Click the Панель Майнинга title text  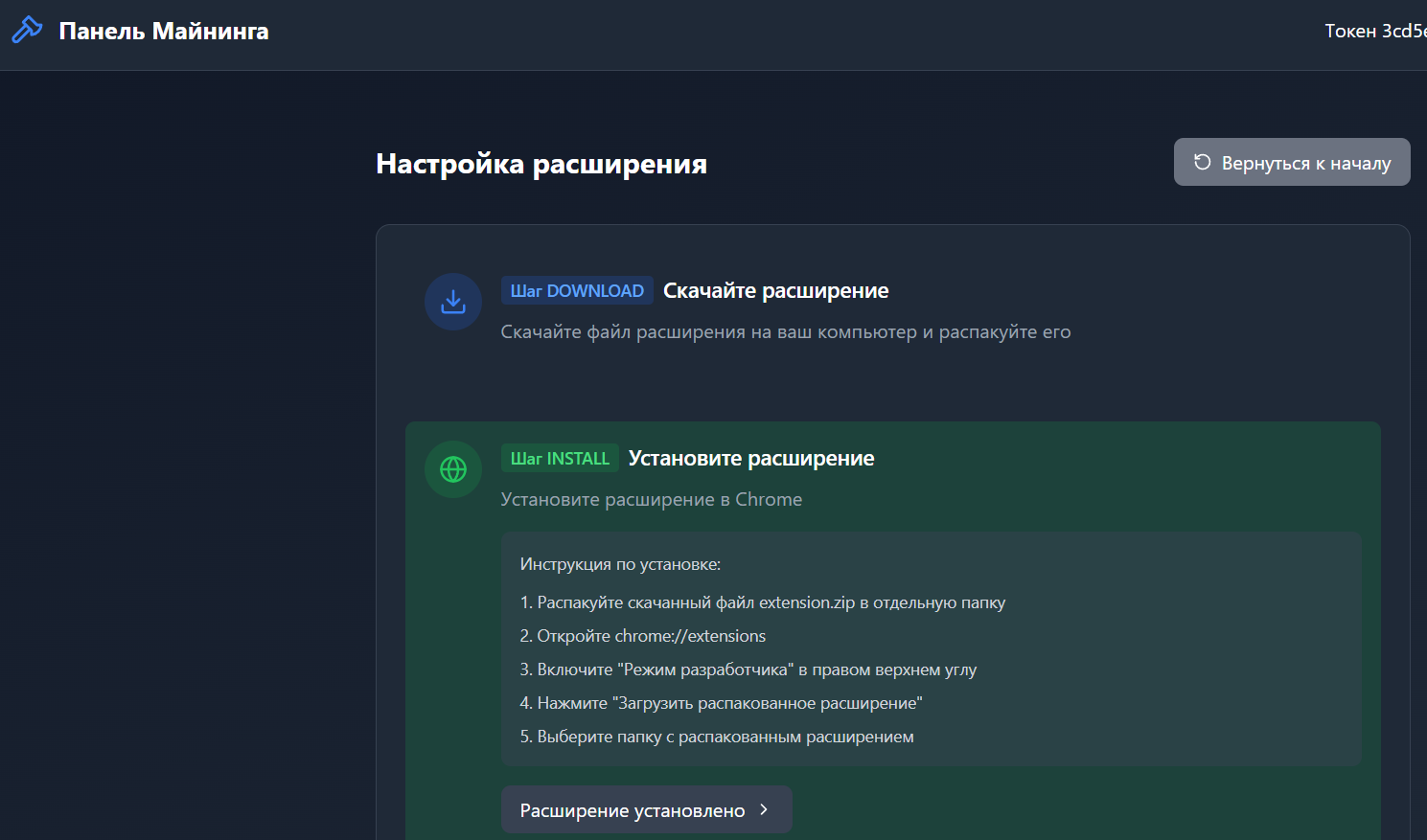164,30
